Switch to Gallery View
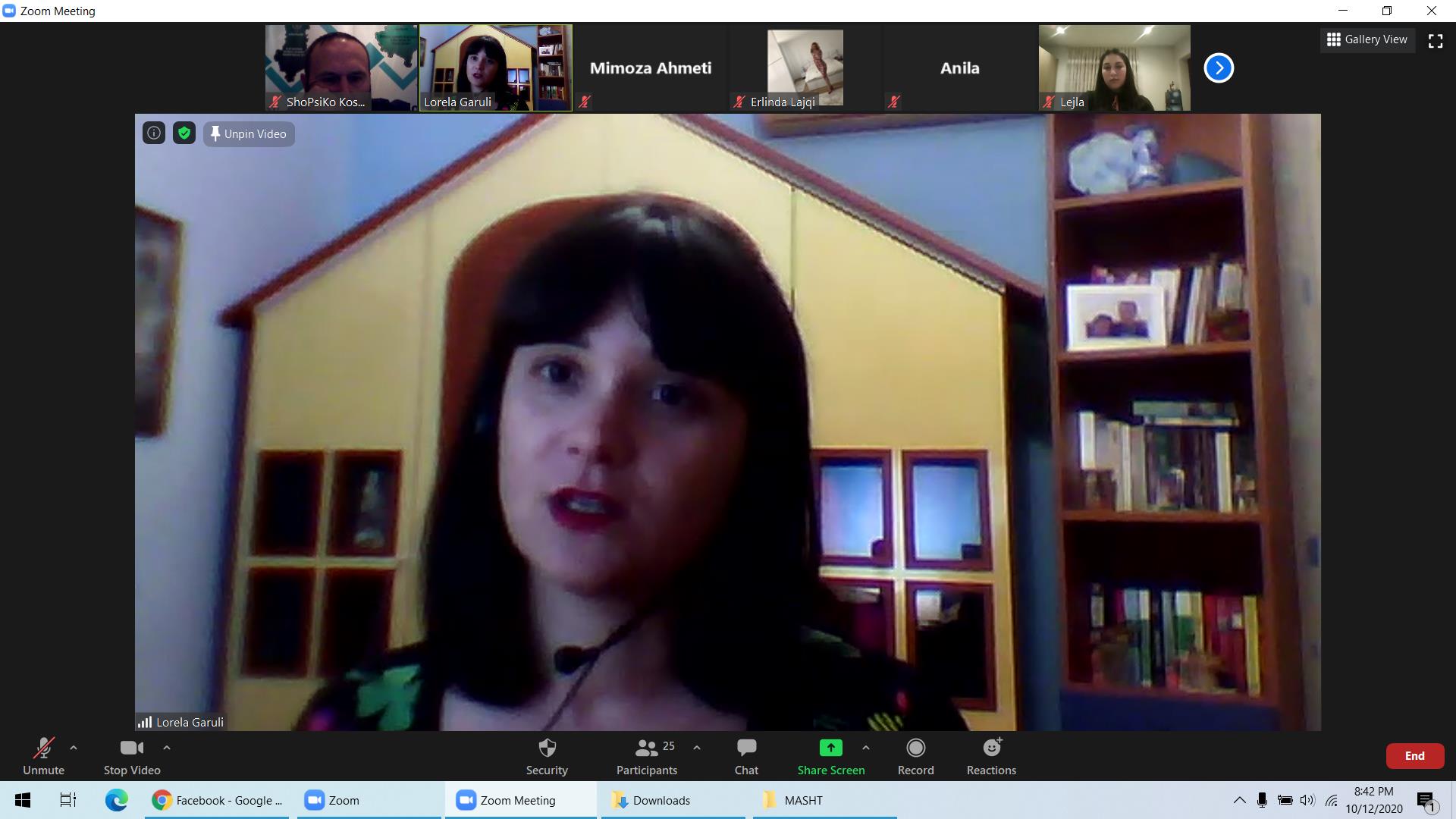Viewport: 1456px width, 819px height. point(1368,39)
